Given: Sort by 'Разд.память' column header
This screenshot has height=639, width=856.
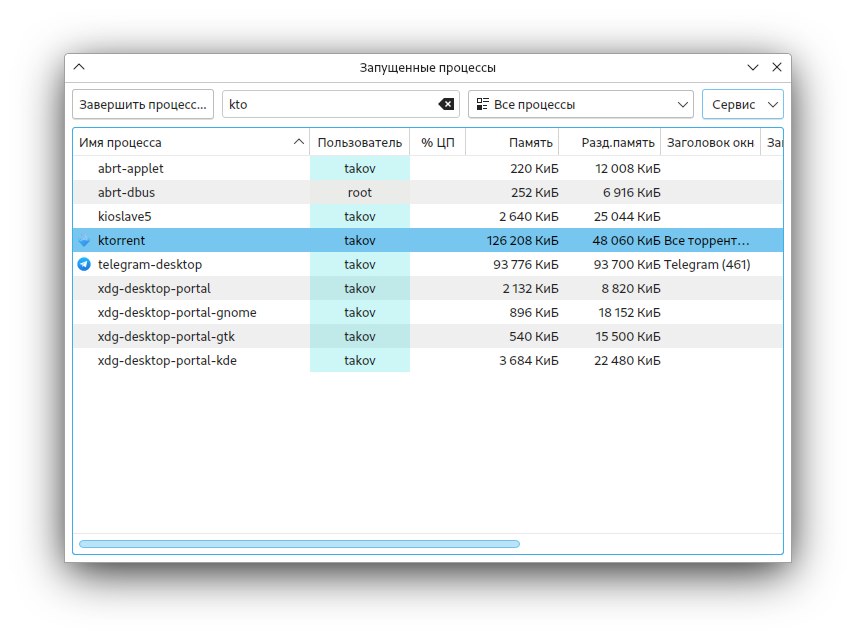Looking at the screenshot, I should click(609, 143).
